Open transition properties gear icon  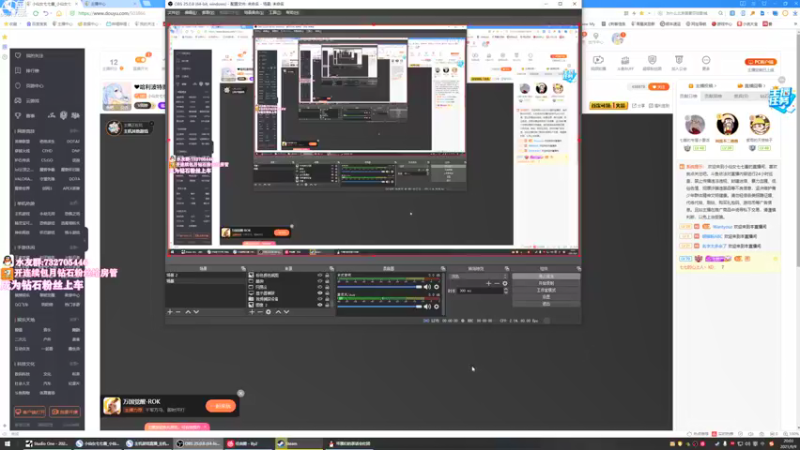click(505, 283)
